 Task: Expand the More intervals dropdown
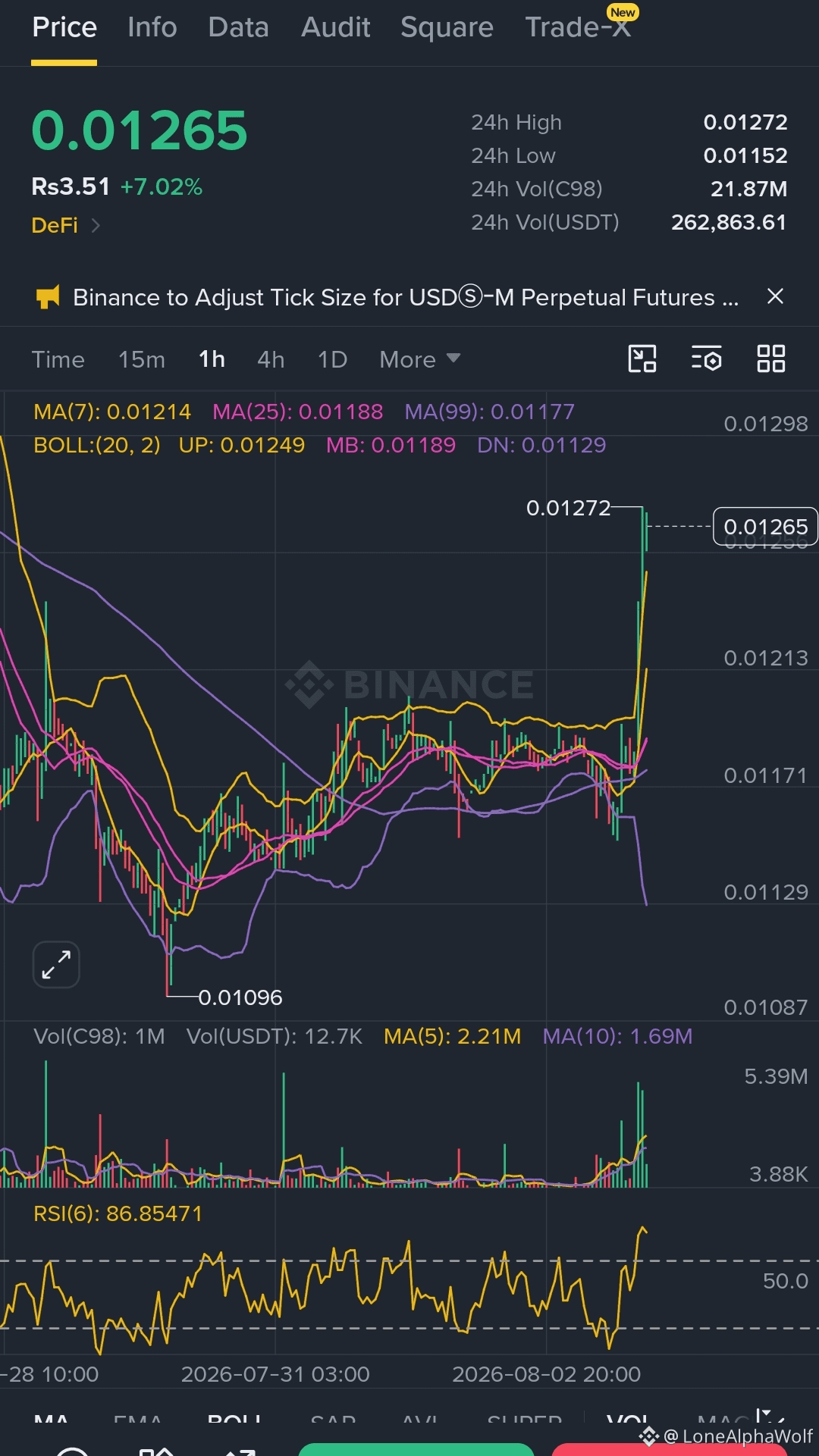click(x=419, y=359)
